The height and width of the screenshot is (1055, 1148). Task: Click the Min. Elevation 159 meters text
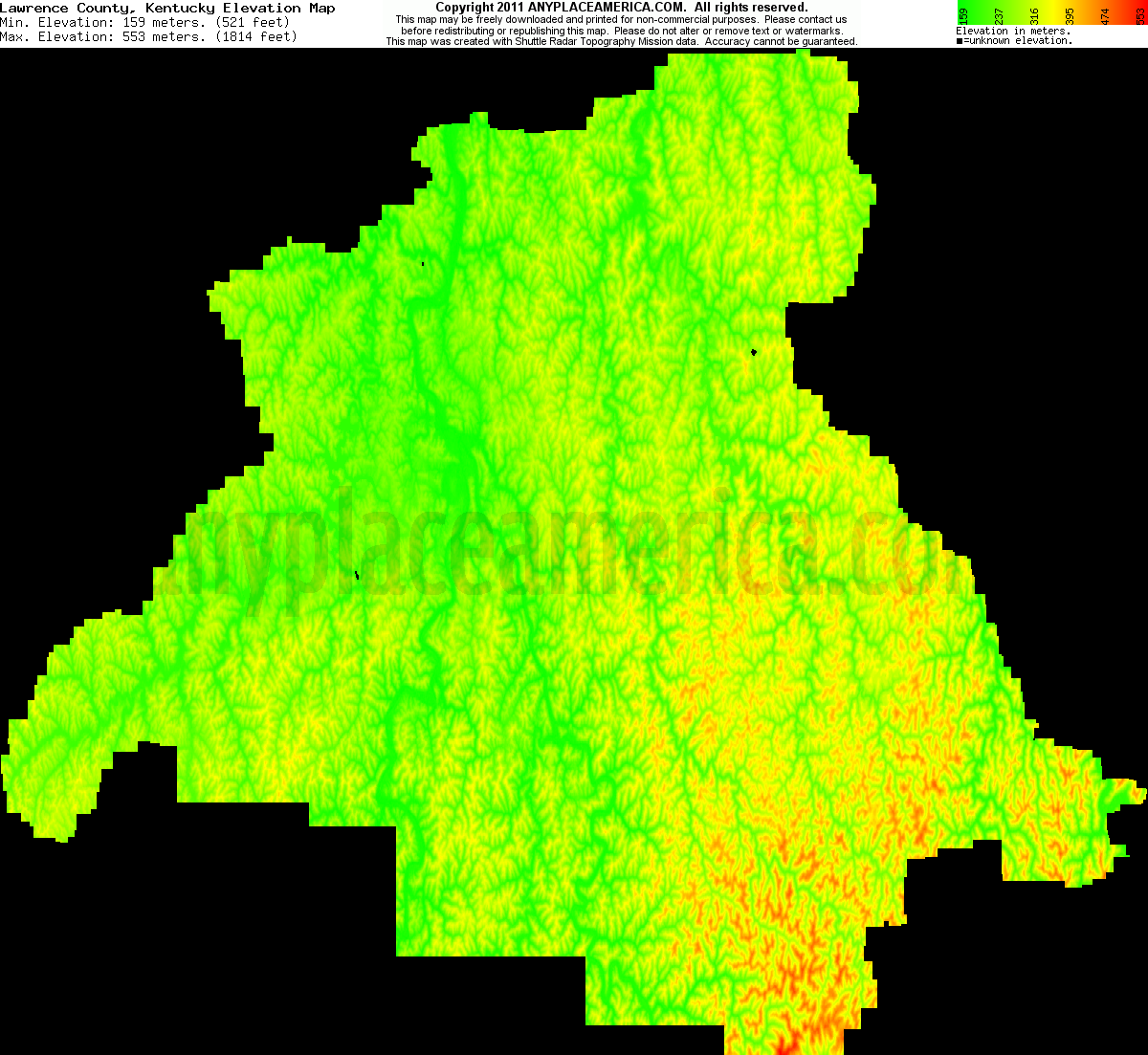point(143,22)
